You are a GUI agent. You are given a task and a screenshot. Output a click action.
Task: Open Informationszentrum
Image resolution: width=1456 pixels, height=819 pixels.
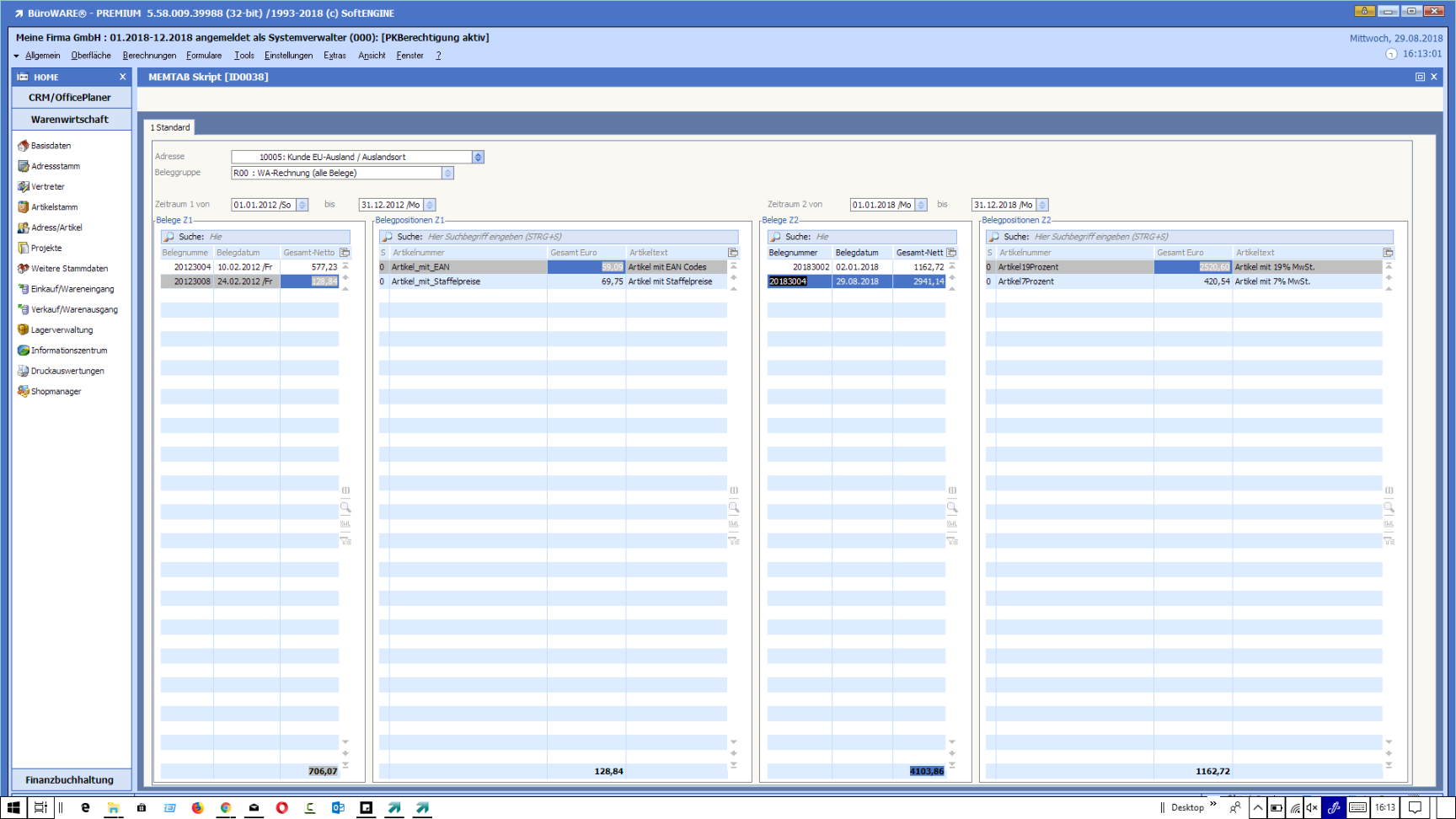pyautogui.click(x=68, y=351)
